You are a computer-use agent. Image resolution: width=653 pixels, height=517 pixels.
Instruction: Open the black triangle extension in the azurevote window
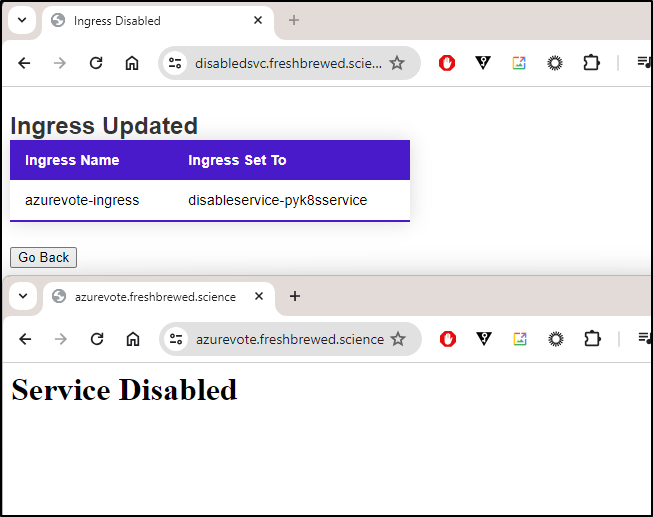484,339
